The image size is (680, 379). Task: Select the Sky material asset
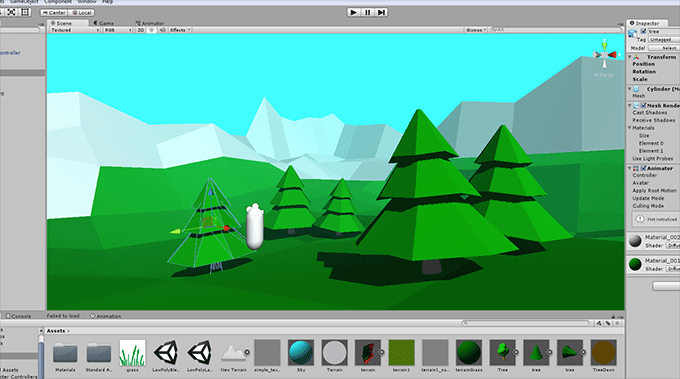click(301, 356)
